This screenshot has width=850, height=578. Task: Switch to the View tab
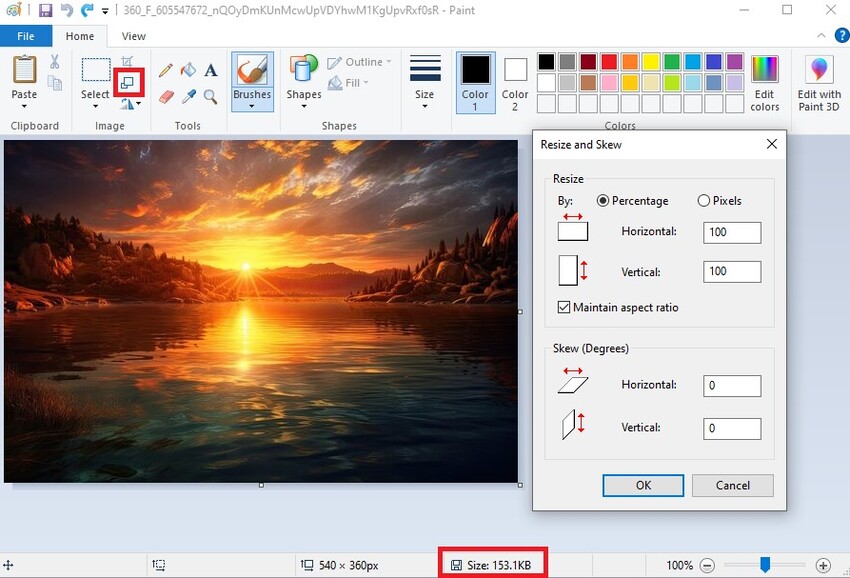[x=133, y=36]
